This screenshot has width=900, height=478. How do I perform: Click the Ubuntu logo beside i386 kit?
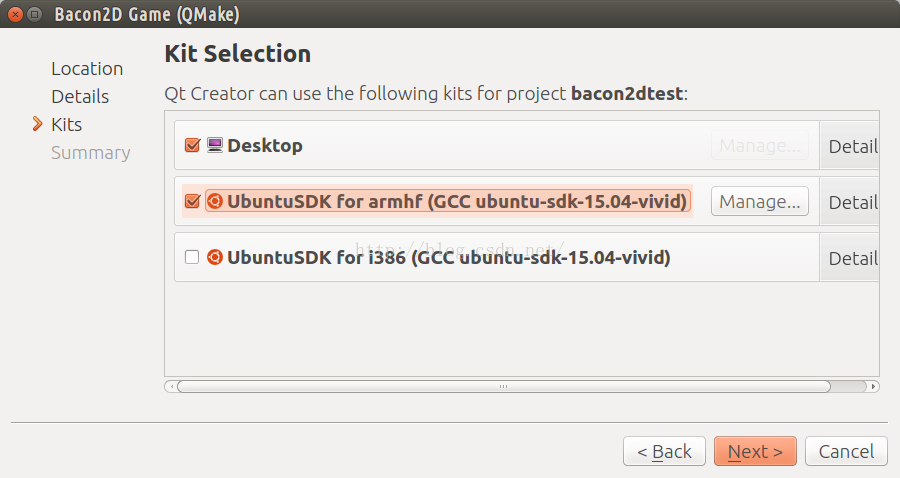click(x=215, y=257)
